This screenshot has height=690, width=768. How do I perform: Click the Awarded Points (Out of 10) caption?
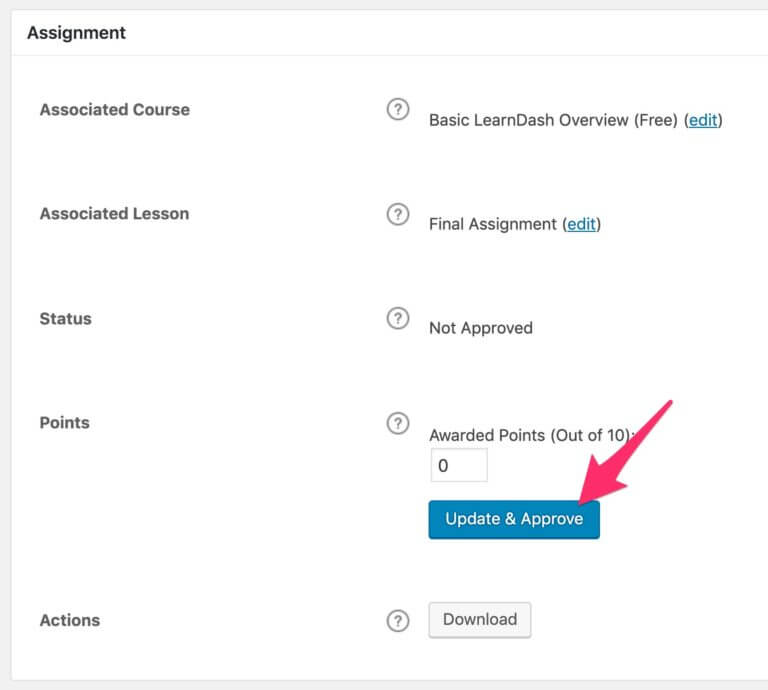(528, 435)
